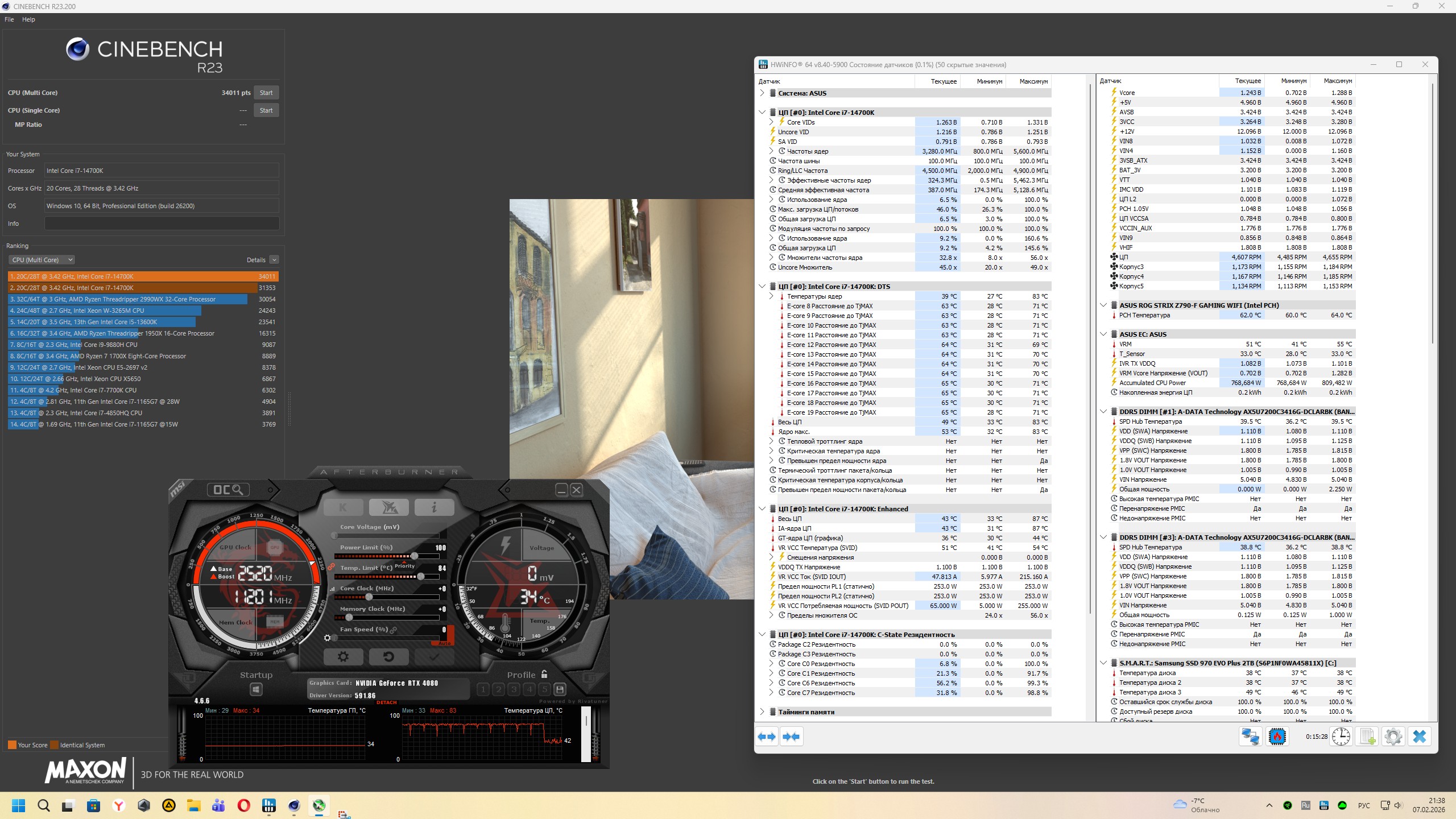The width and height of the screenshot is (1456, 819).
Task: Toggle fan speed Auto mode
Action: [445, 643]
